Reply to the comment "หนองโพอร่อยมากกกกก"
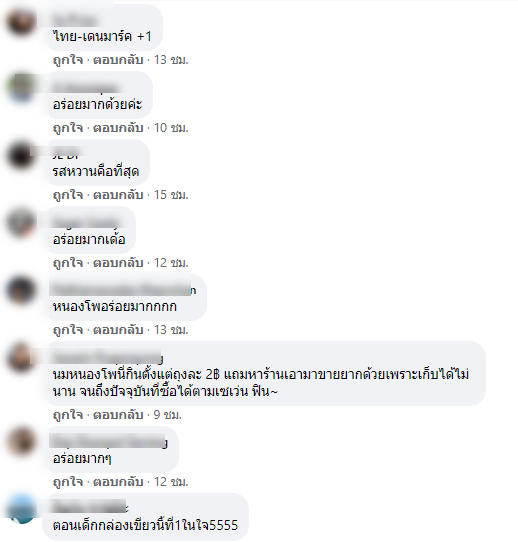518x542 pixels. [x=118, y=330]
